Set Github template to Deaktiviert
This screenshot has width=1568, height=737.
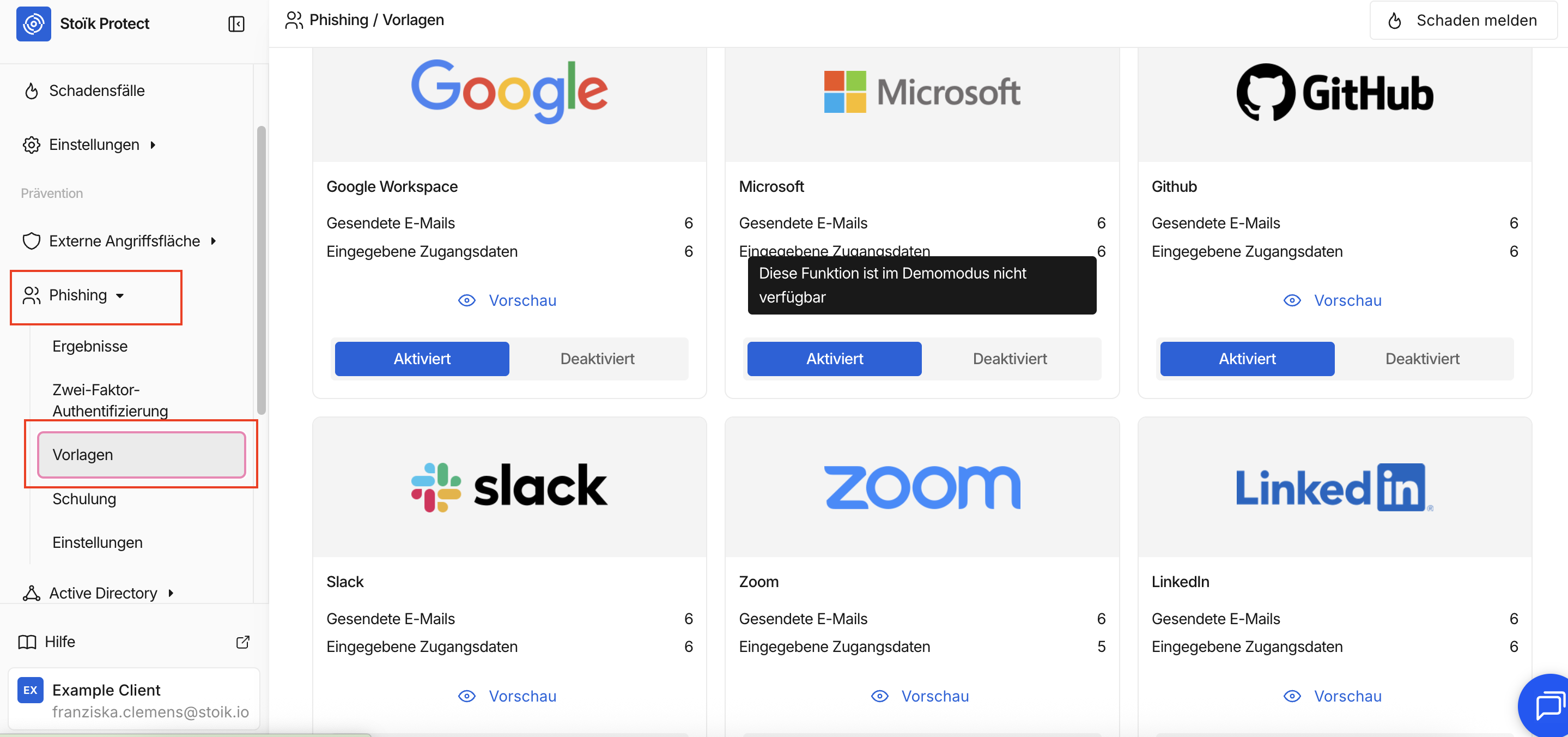tap(1422, 359)
